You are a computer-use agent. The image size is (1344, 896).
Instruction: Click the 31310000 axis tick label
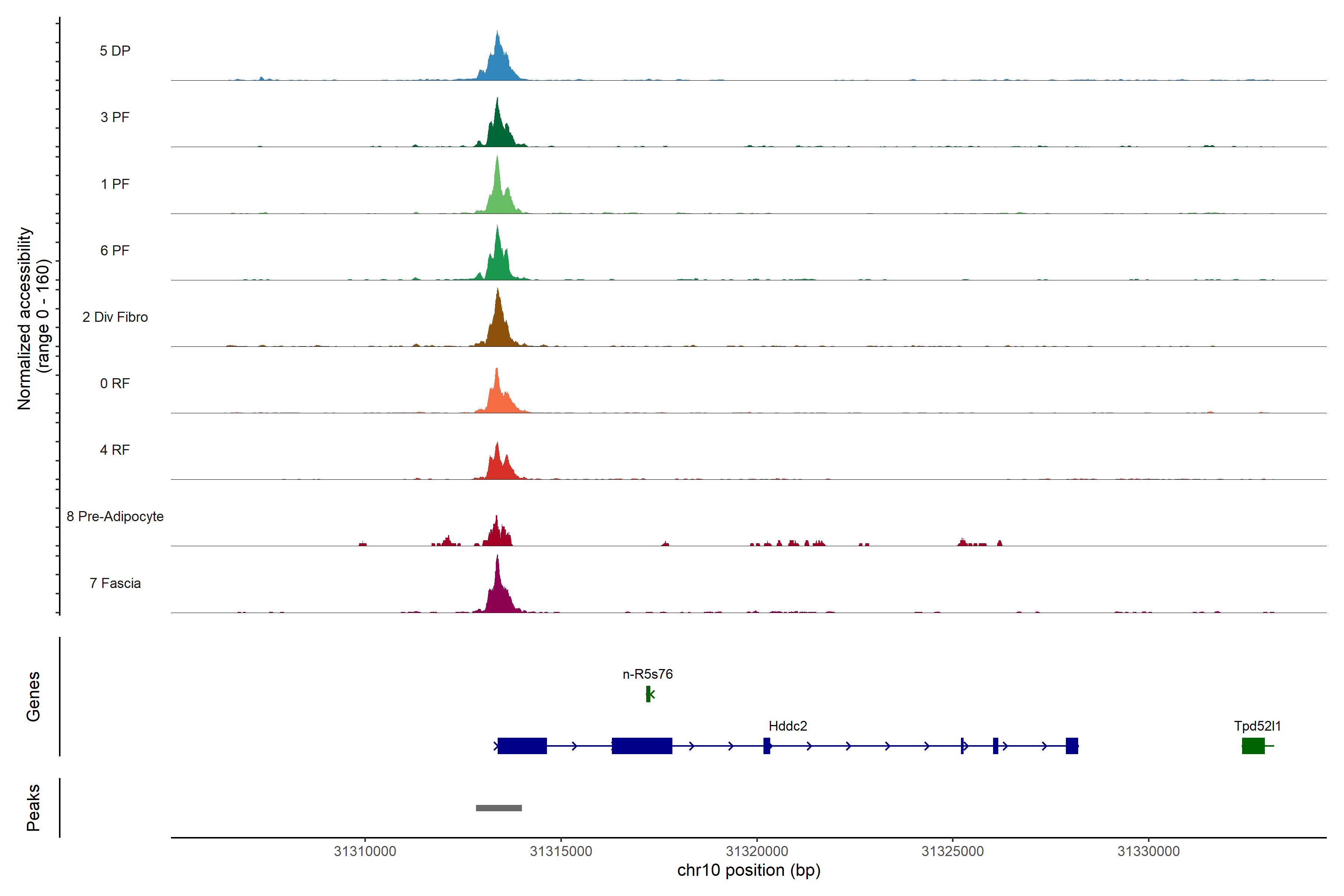coord(365,851)
